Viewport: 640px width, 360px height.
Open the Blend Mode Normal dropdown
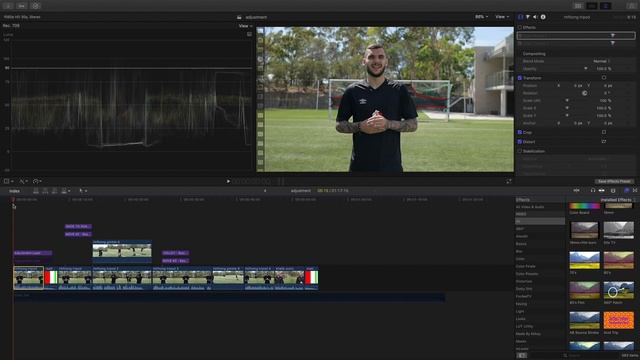click(602, 61)
